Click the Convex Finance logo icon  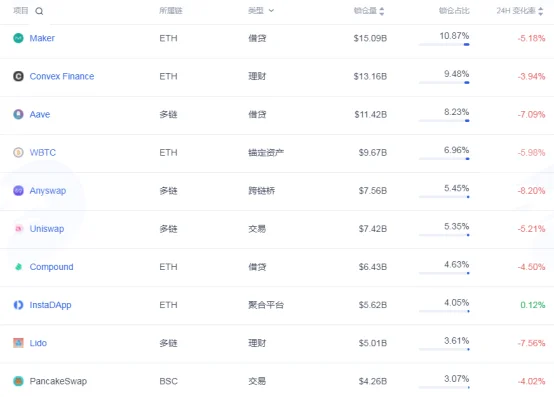tap(18, 76)
